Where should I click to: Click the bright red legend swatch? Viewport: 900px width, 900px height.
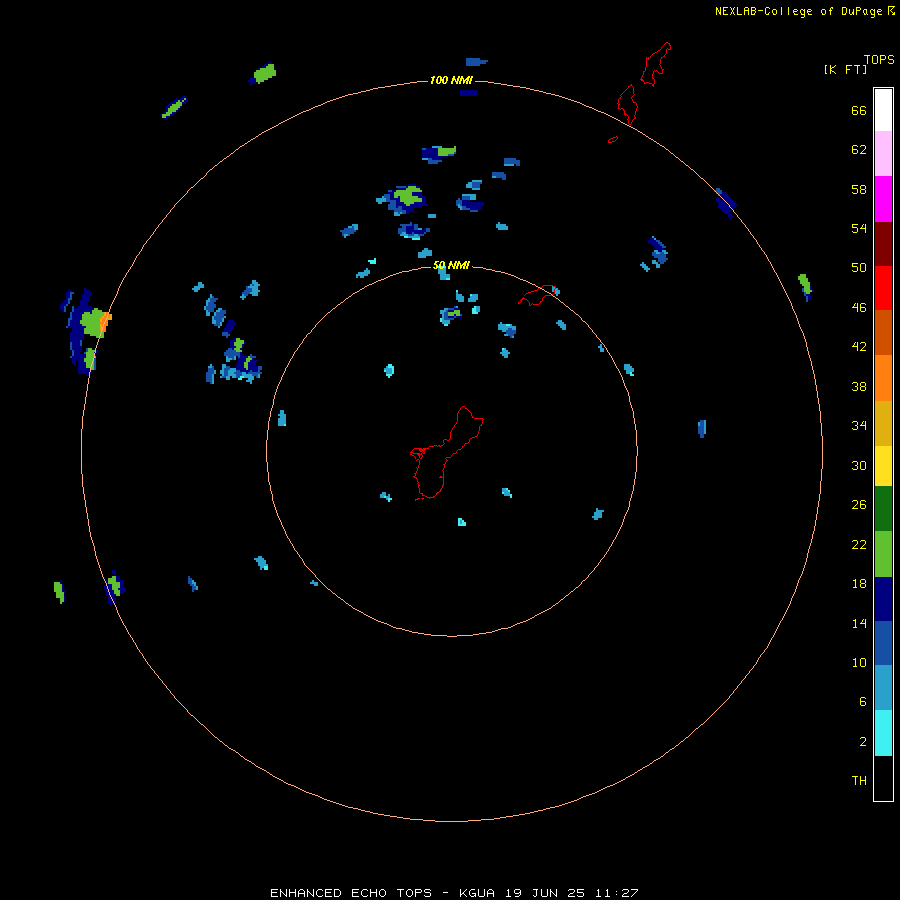point(883,288)
